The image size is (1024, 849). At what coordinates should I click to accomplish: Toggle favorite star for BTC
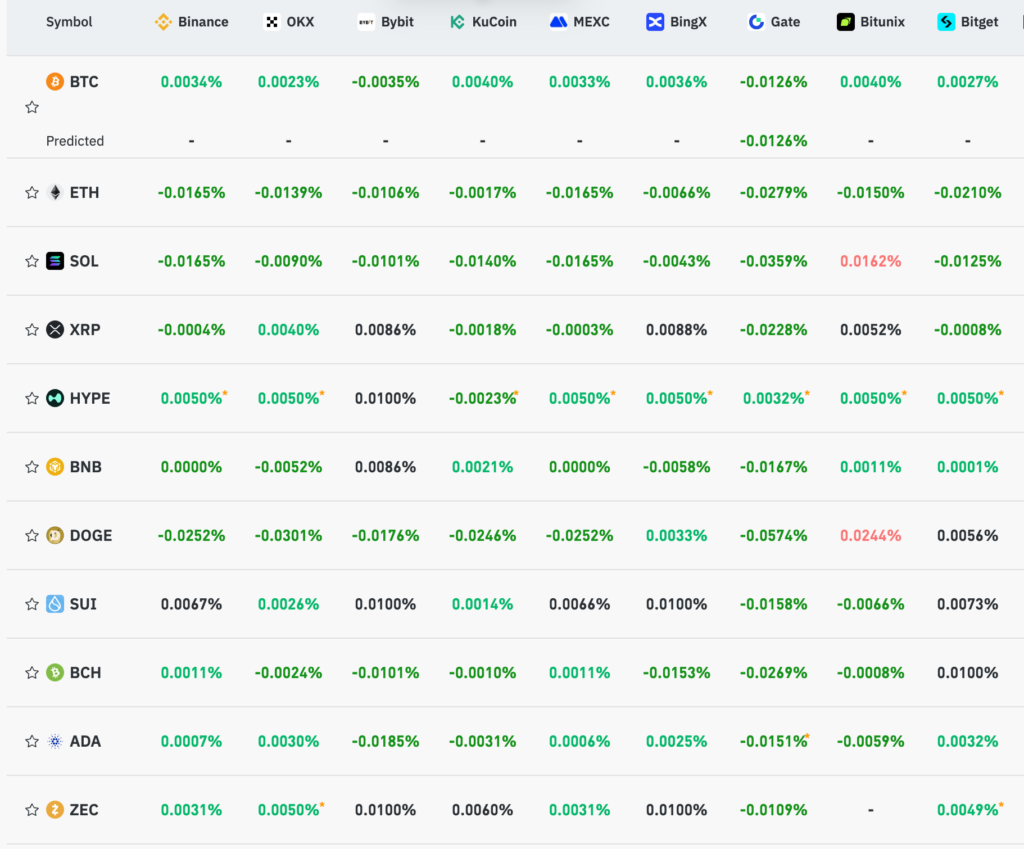point(32,107)
